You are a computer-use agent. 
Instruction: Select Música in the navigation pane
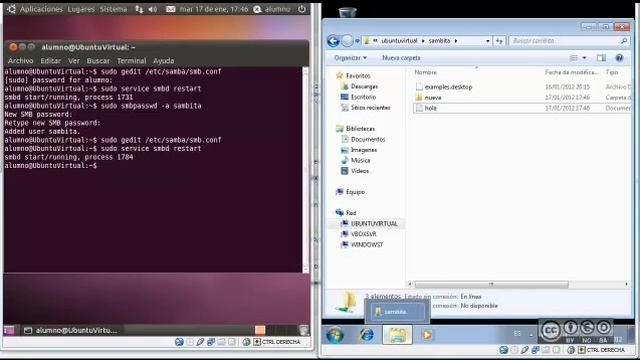coord(356,160)
